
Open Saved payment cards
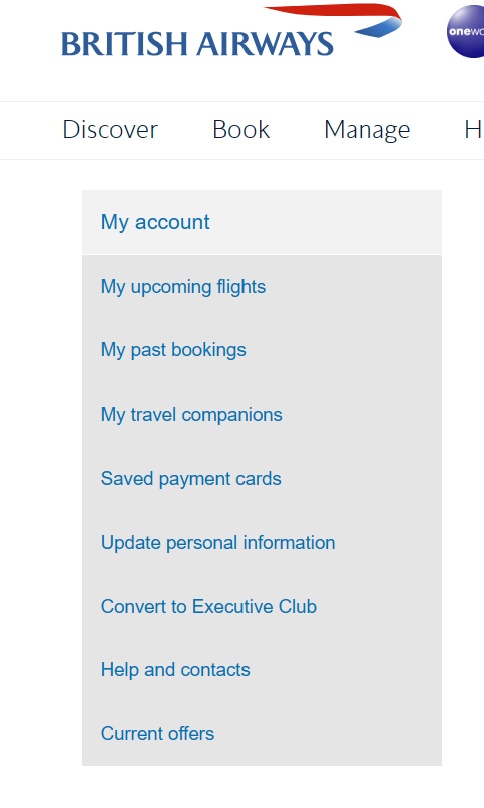click(191, 479)
